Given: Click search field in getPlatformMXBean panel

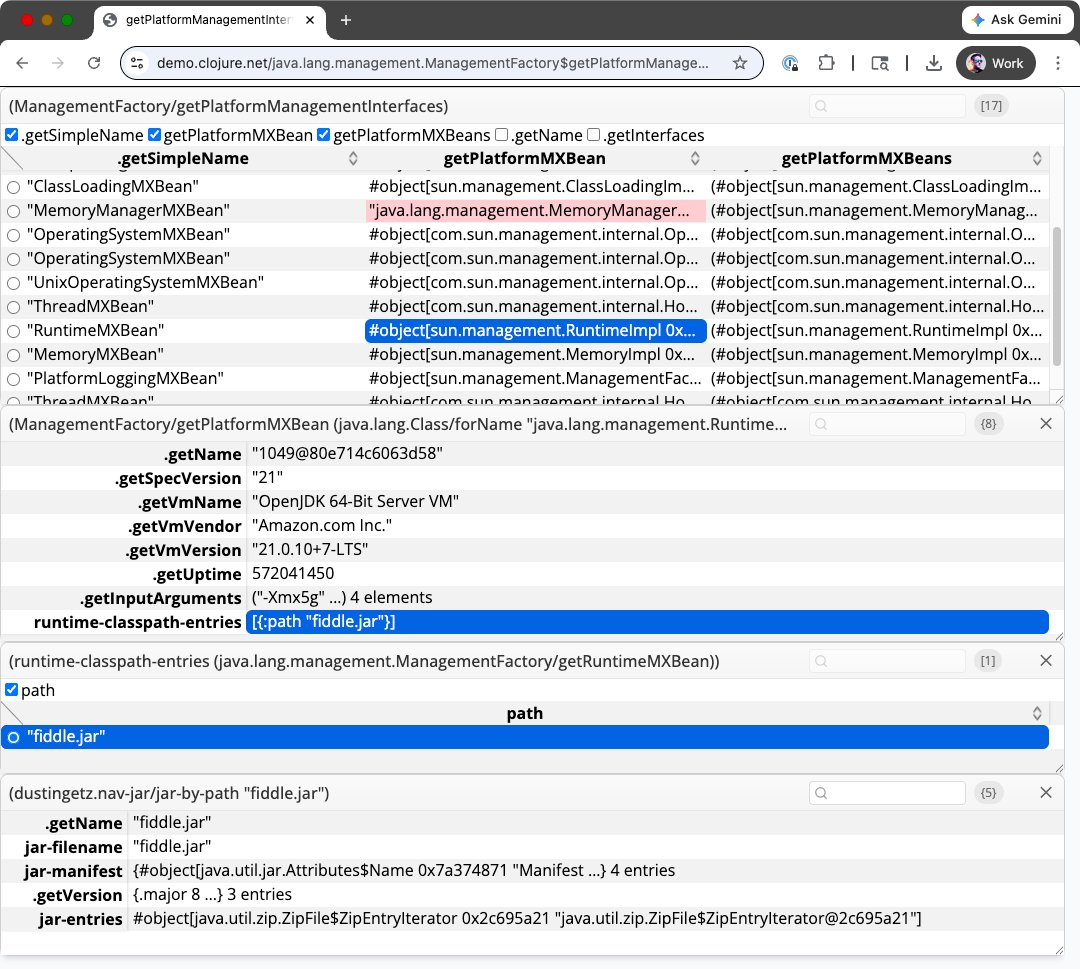Looking at the screenshot, I should point(887,424).
